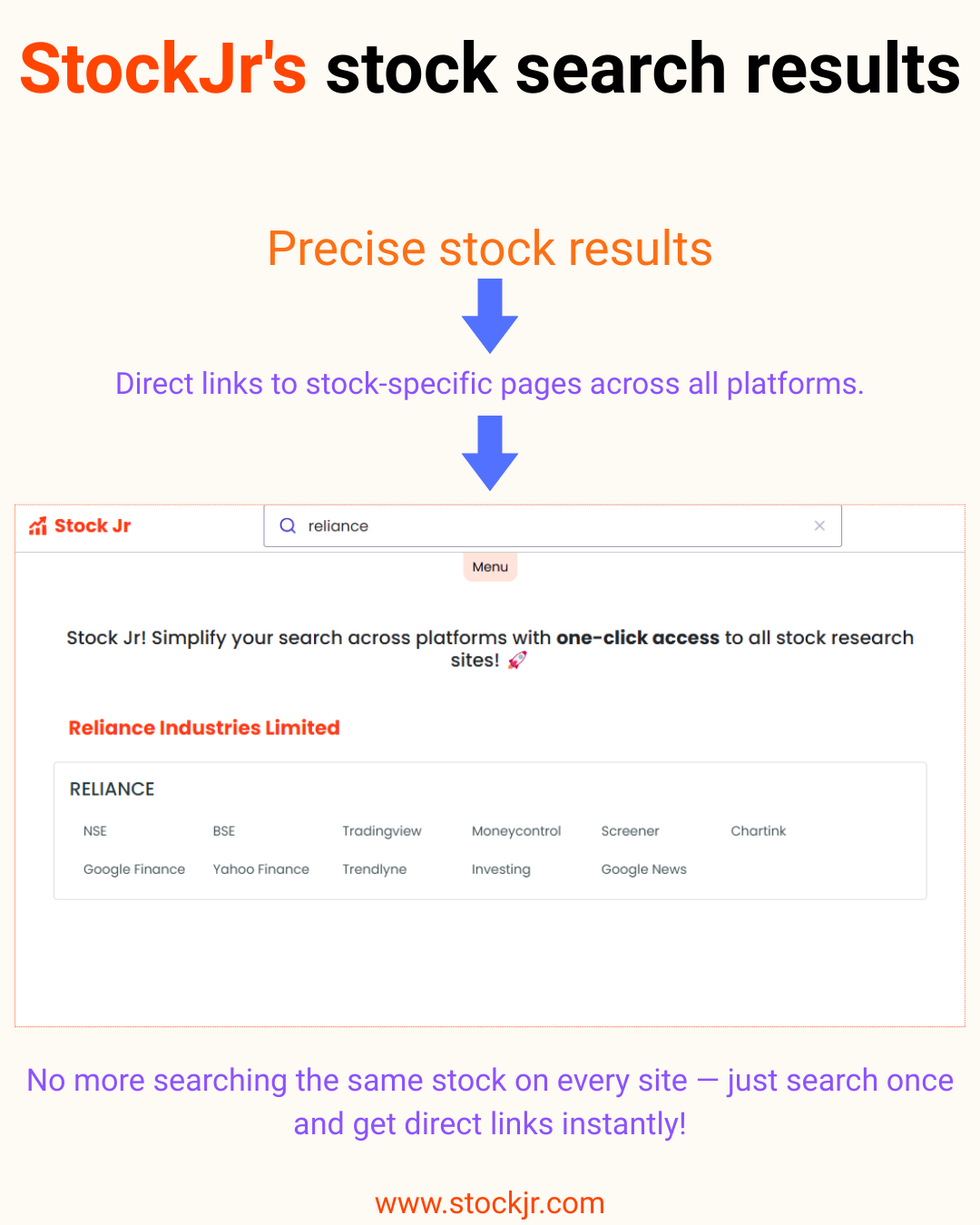The height and width of the screenshot is (1225, 980).
Task: Open the Tradingview link
Action: pyautogui.click(x=382, y=831)
